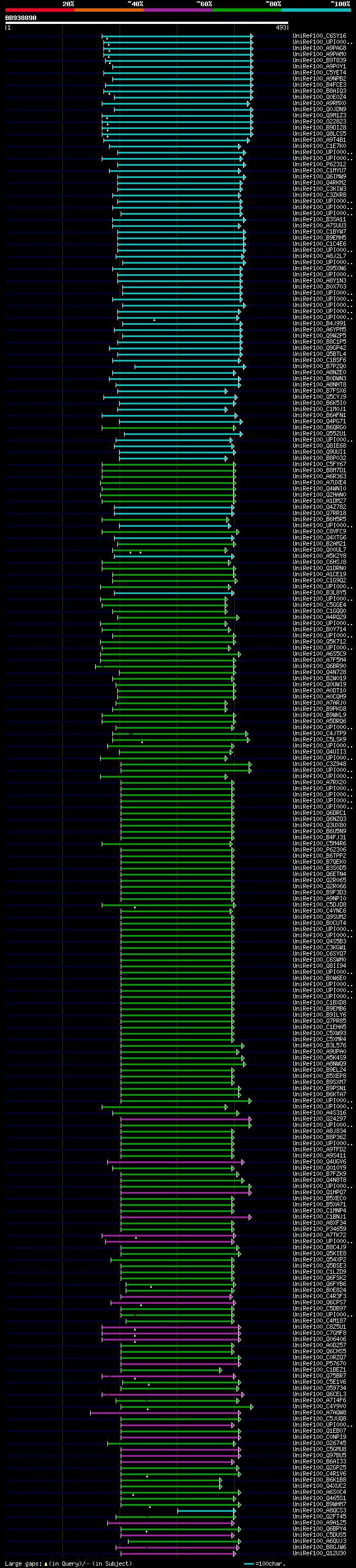Screen dimensions: 356x1568
Task: Select the hit UniRef100_Q4PG71
Action: pyautogui.click(x=319, y=421)
